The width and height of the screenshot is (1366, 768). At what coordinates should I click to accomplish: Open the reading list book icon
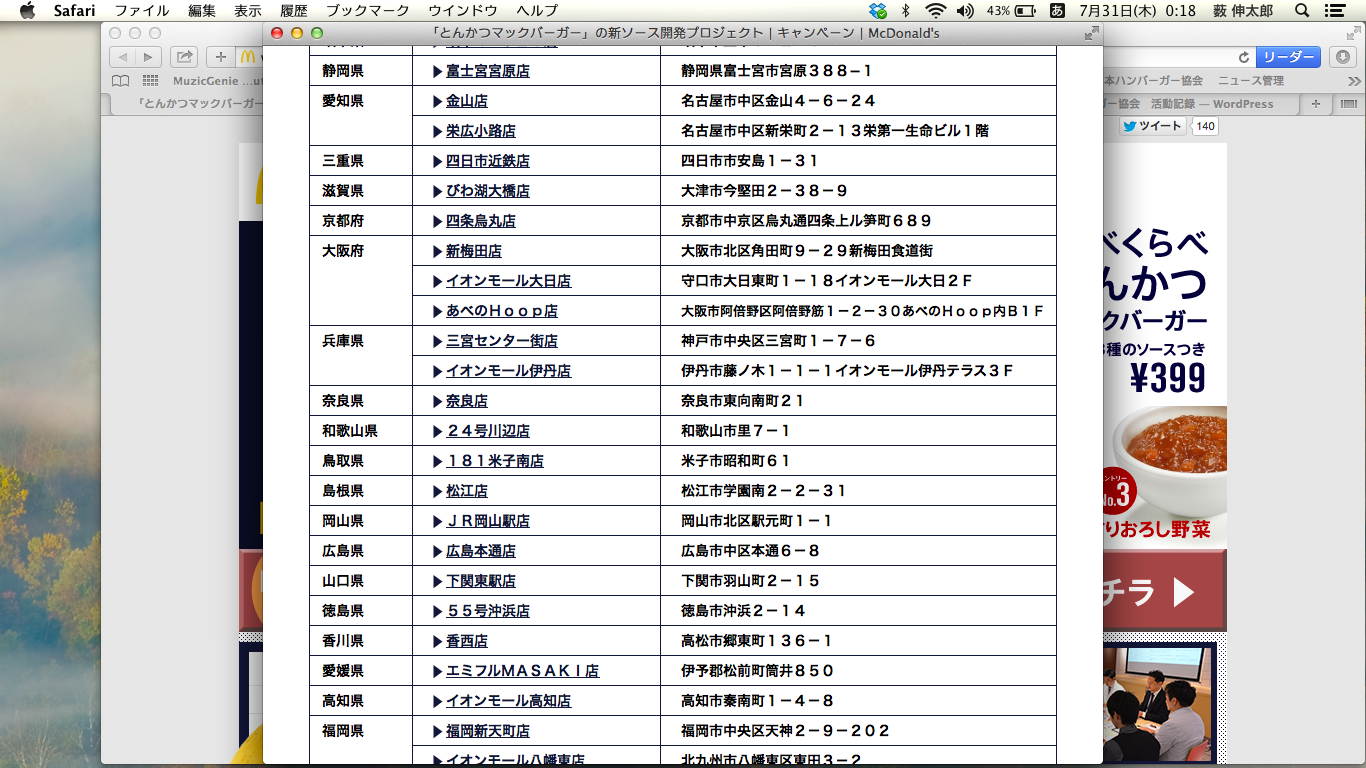[x=120, y=81]
